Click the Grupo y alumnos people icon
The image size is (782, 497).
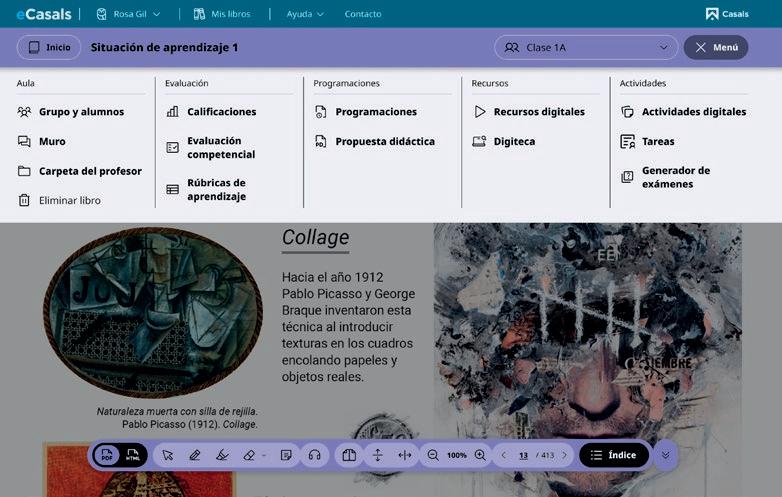tap(24, 112)
